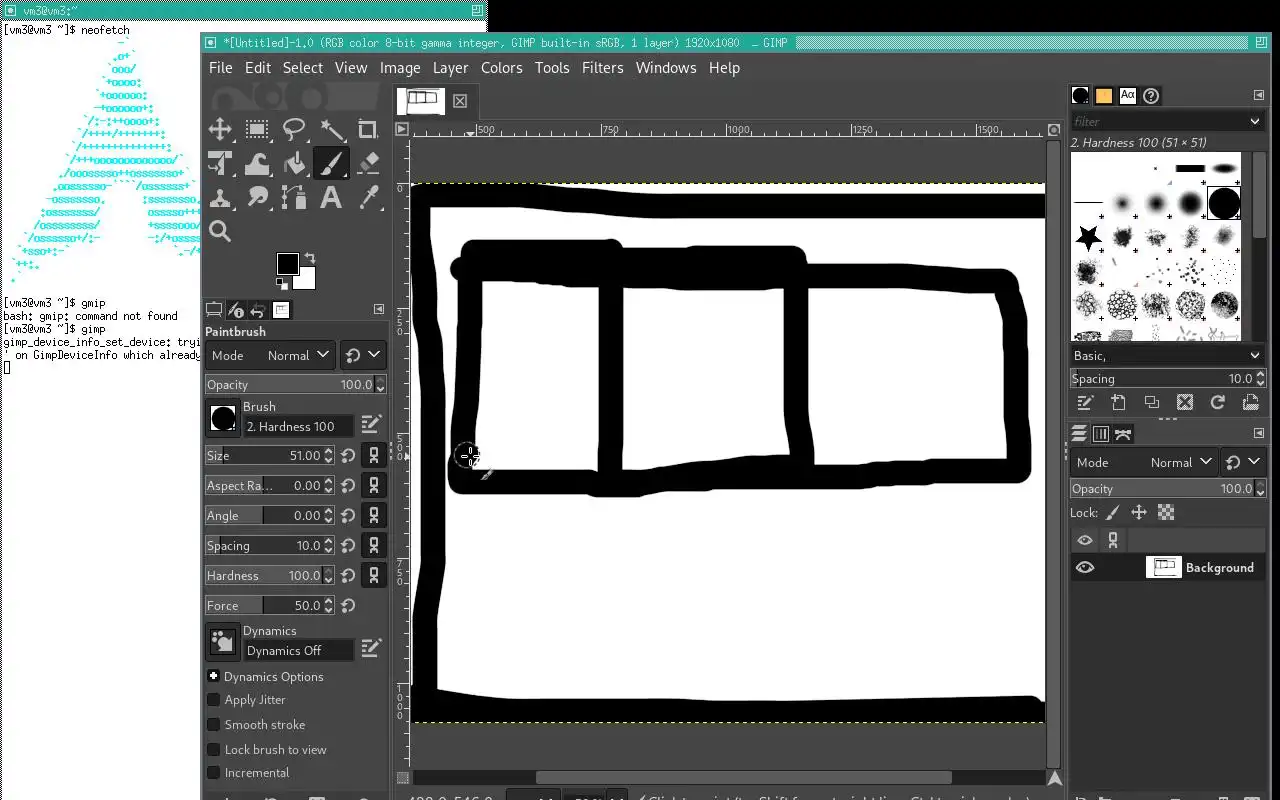Select the Paintbrush tool
This screenshot has width=1280, height=800.
pyautogui.click(x=331, y=163)
